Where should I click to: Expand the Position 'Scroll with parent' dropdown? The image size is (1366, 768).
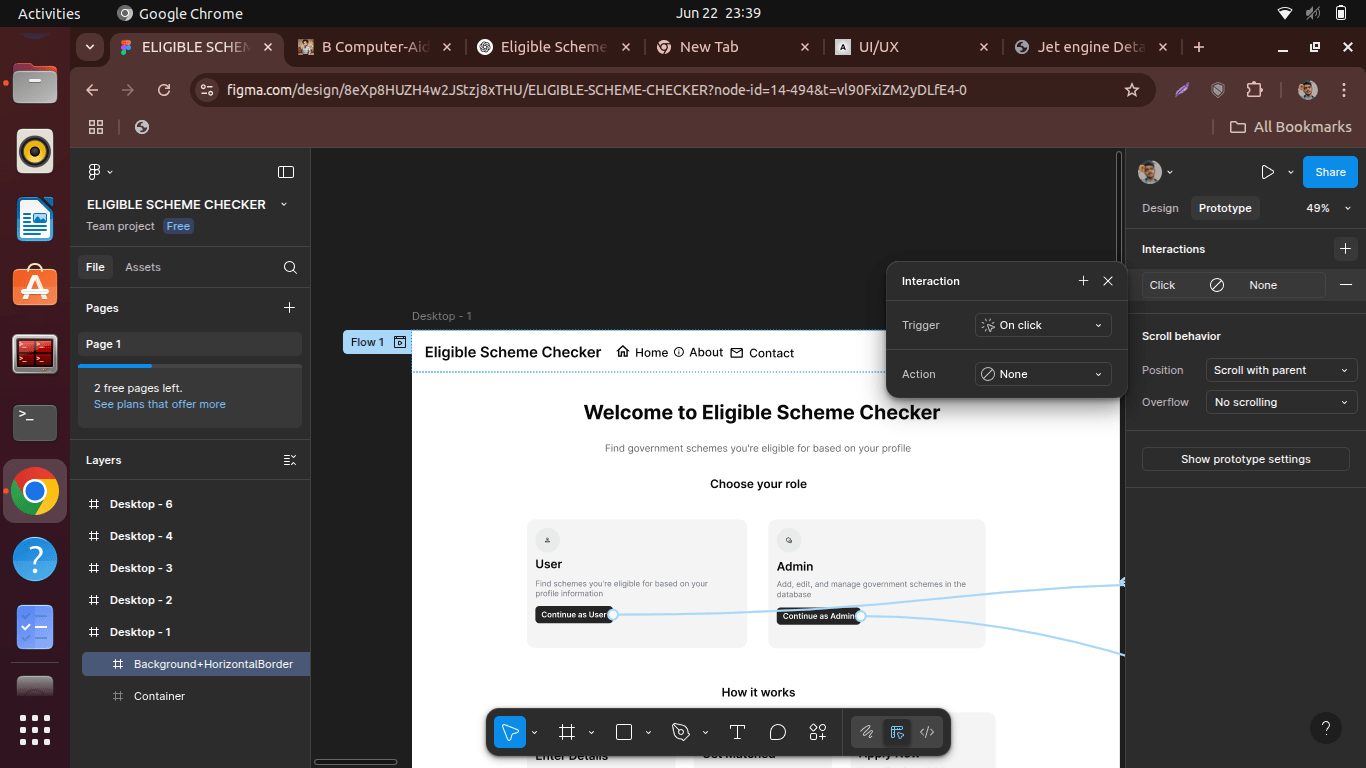coord(1281,370)
